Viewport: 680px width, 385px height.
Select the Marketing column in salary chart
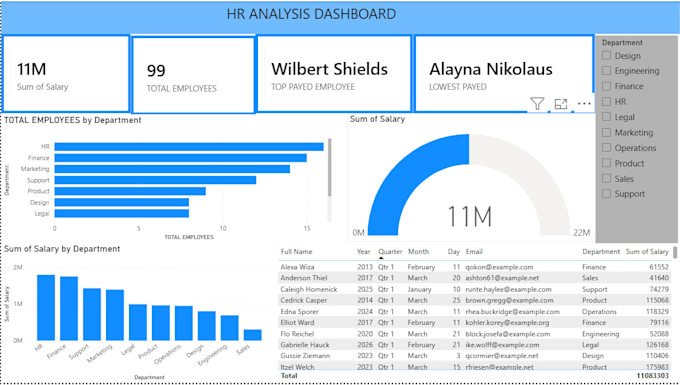115,315
